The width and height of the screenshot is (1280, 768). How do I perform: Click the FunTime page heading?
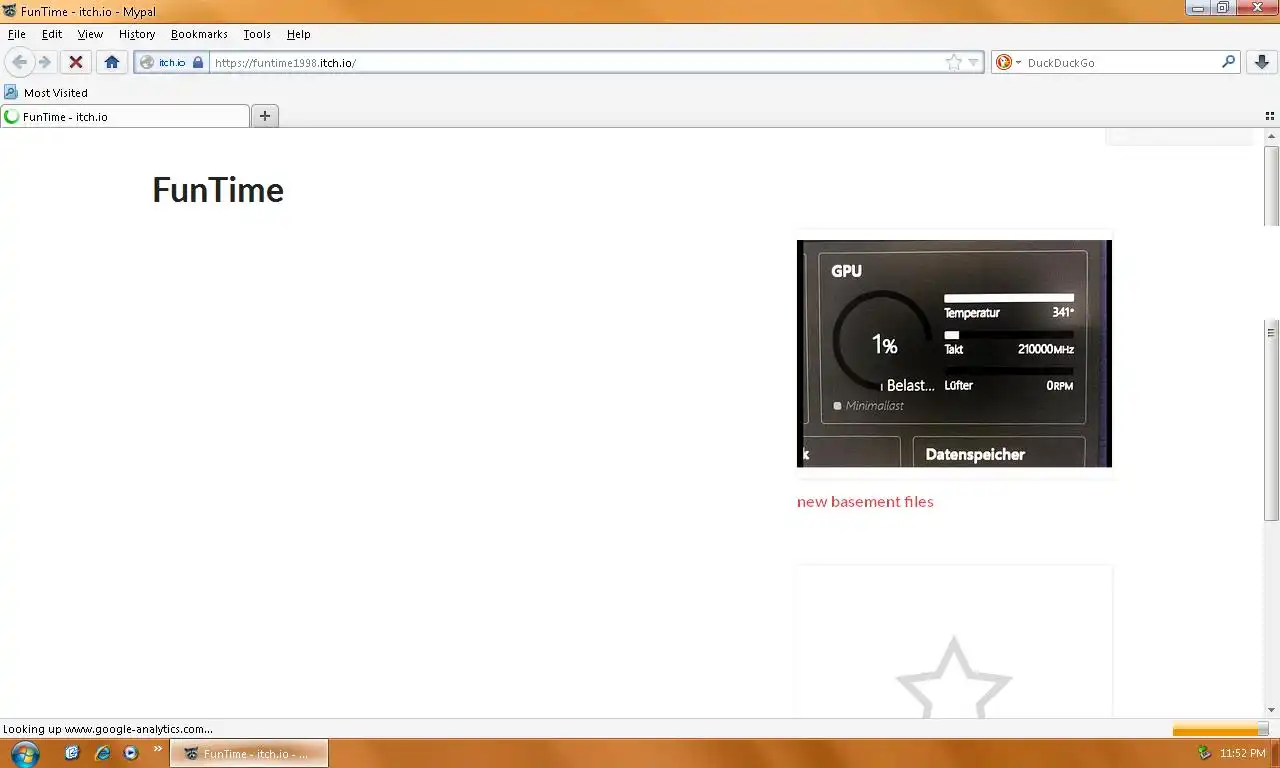pyautogui.click(x=218, y=190)
